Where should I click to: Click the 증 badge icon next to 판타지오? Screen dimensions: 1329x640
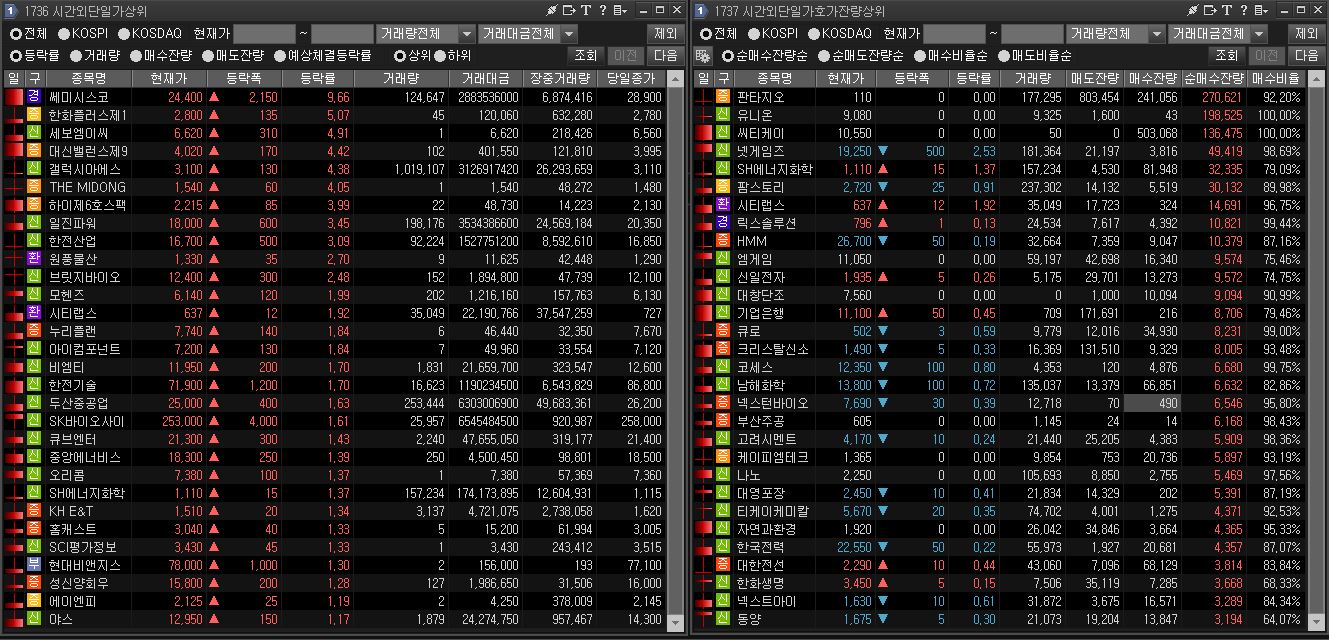(x=723, y=97)
